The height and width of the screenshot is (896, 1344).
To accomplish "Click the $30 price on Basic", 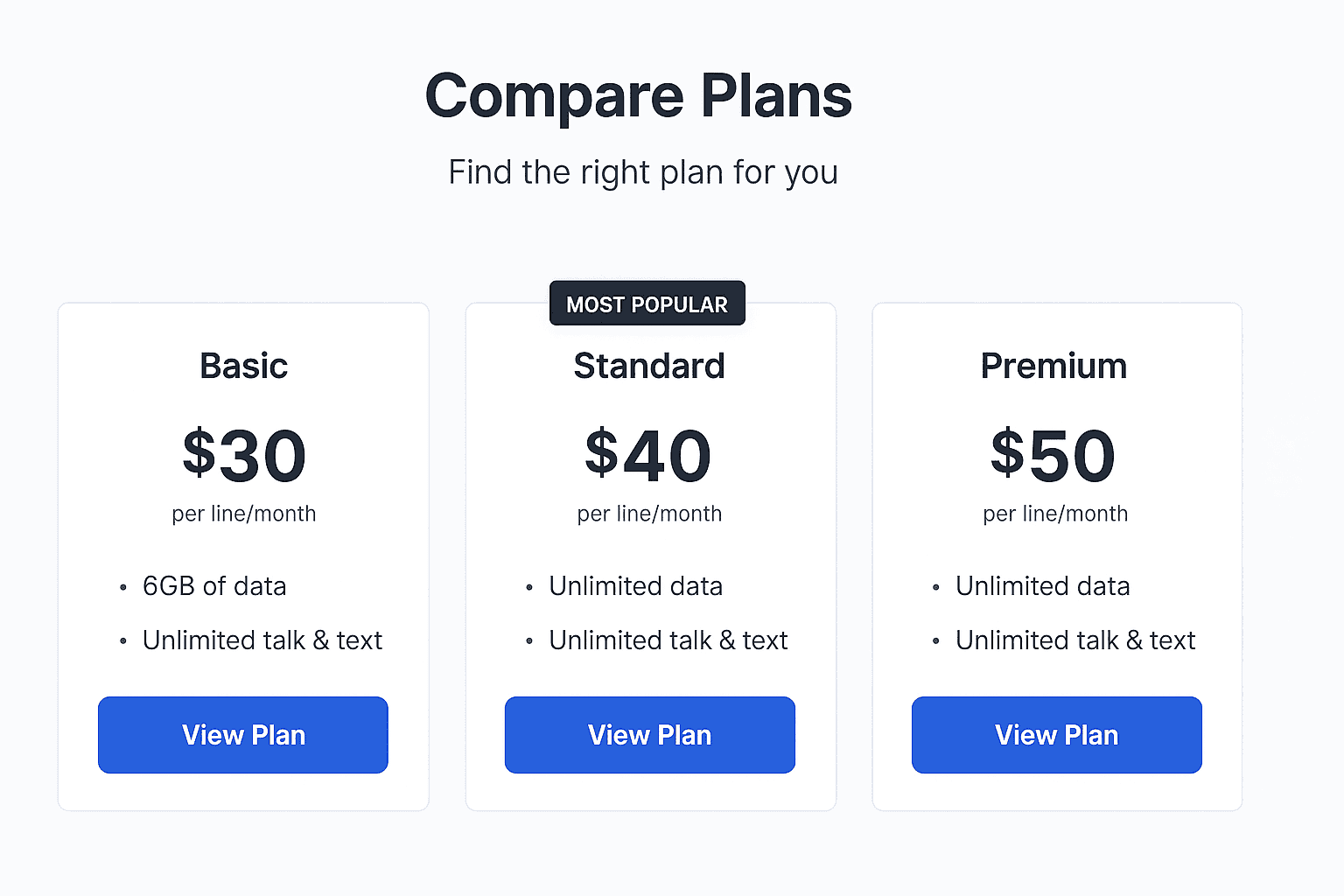I will 242,454.
